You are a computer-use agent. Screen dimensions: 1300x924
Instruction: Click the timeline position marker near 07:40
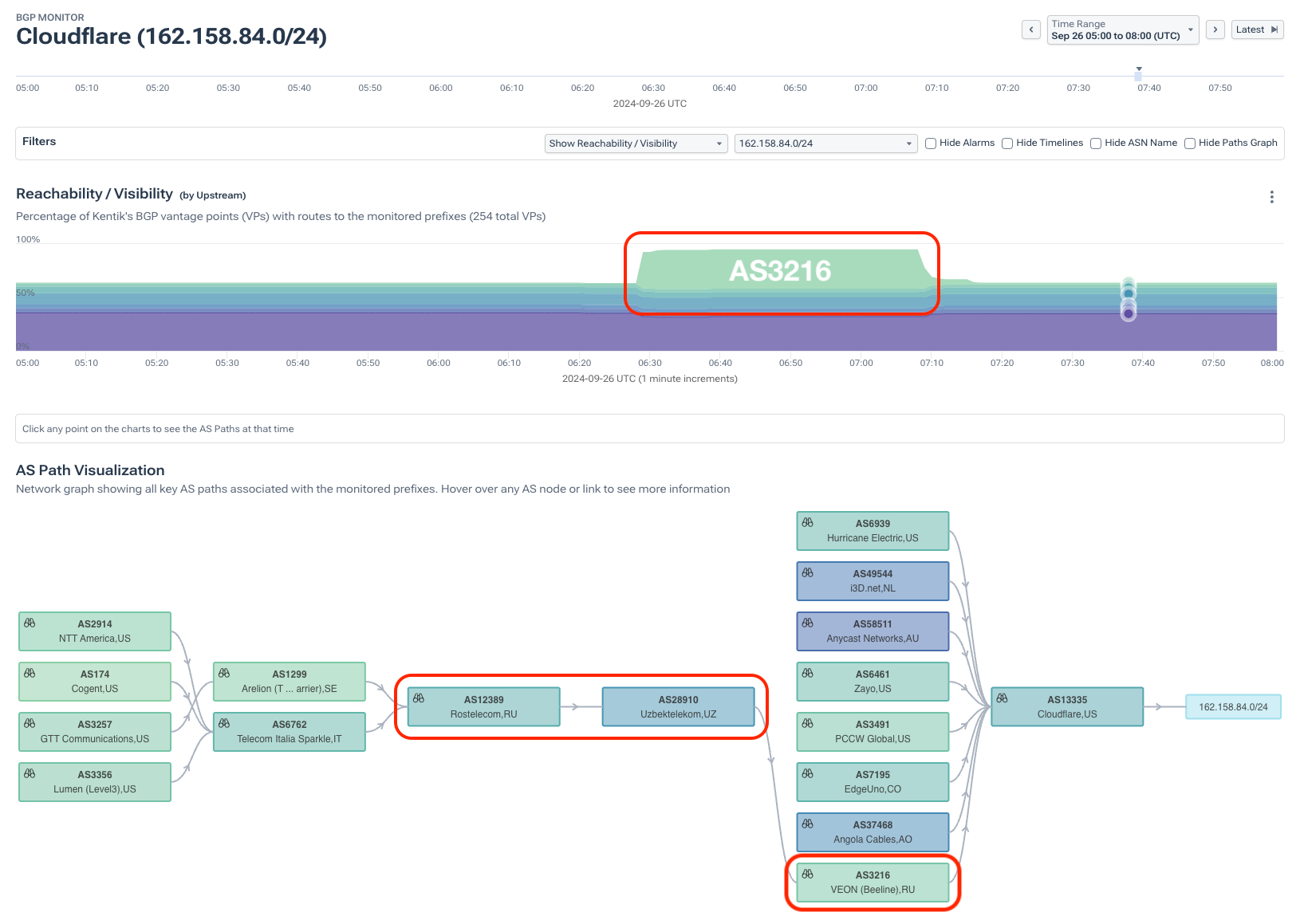(x=1139, y=74)
